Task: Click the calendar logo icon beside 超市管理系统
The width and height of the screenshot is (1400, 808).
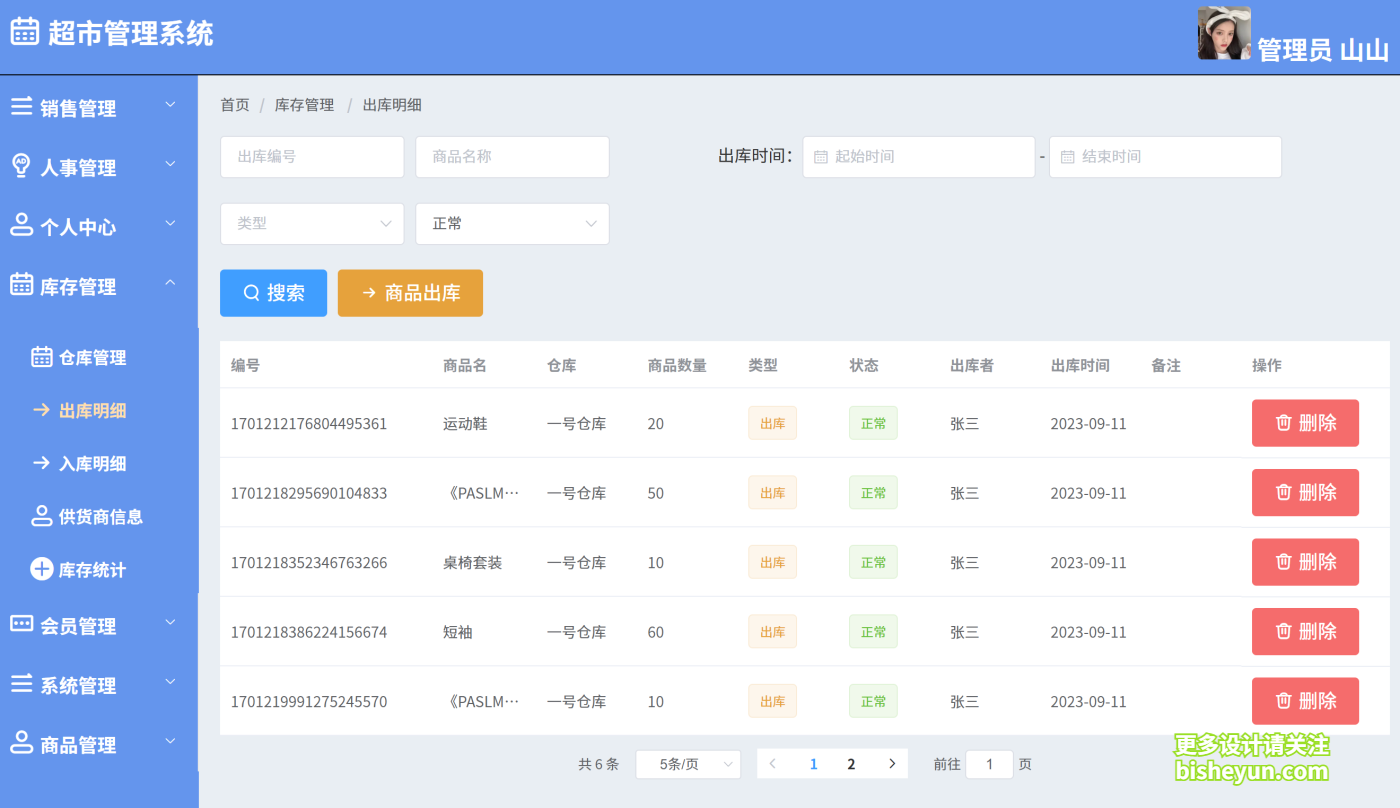Action: (25, 31)
